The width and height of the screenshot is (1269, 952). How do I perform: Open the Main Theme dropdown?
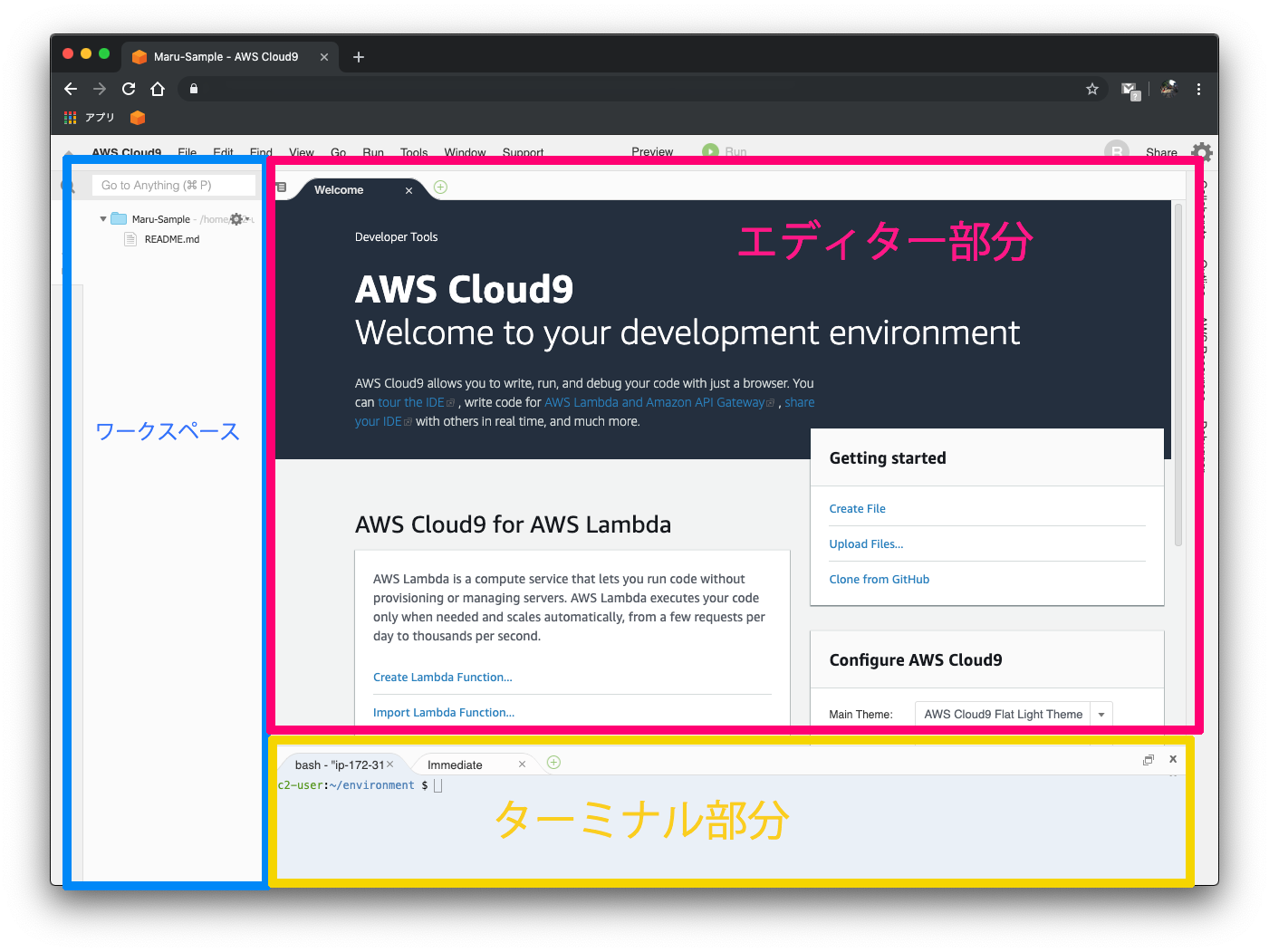(x=1014, y=715)
